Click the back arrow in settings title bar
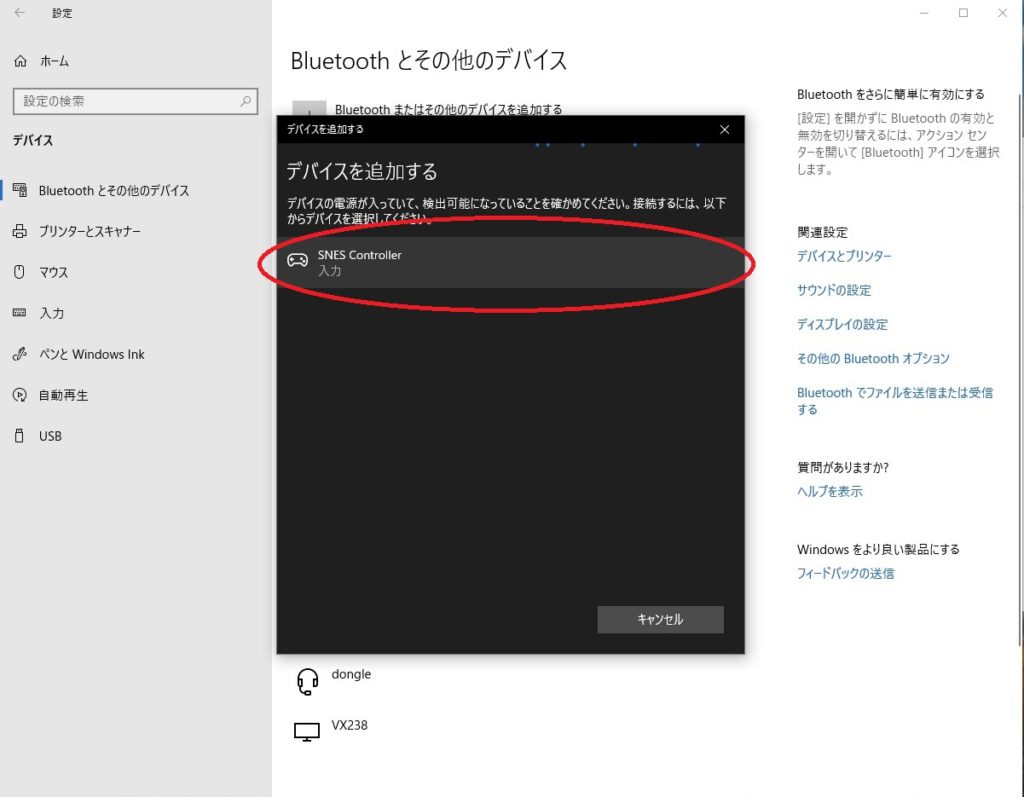The width and height of the screenshot is (1024, 797). 20,13
